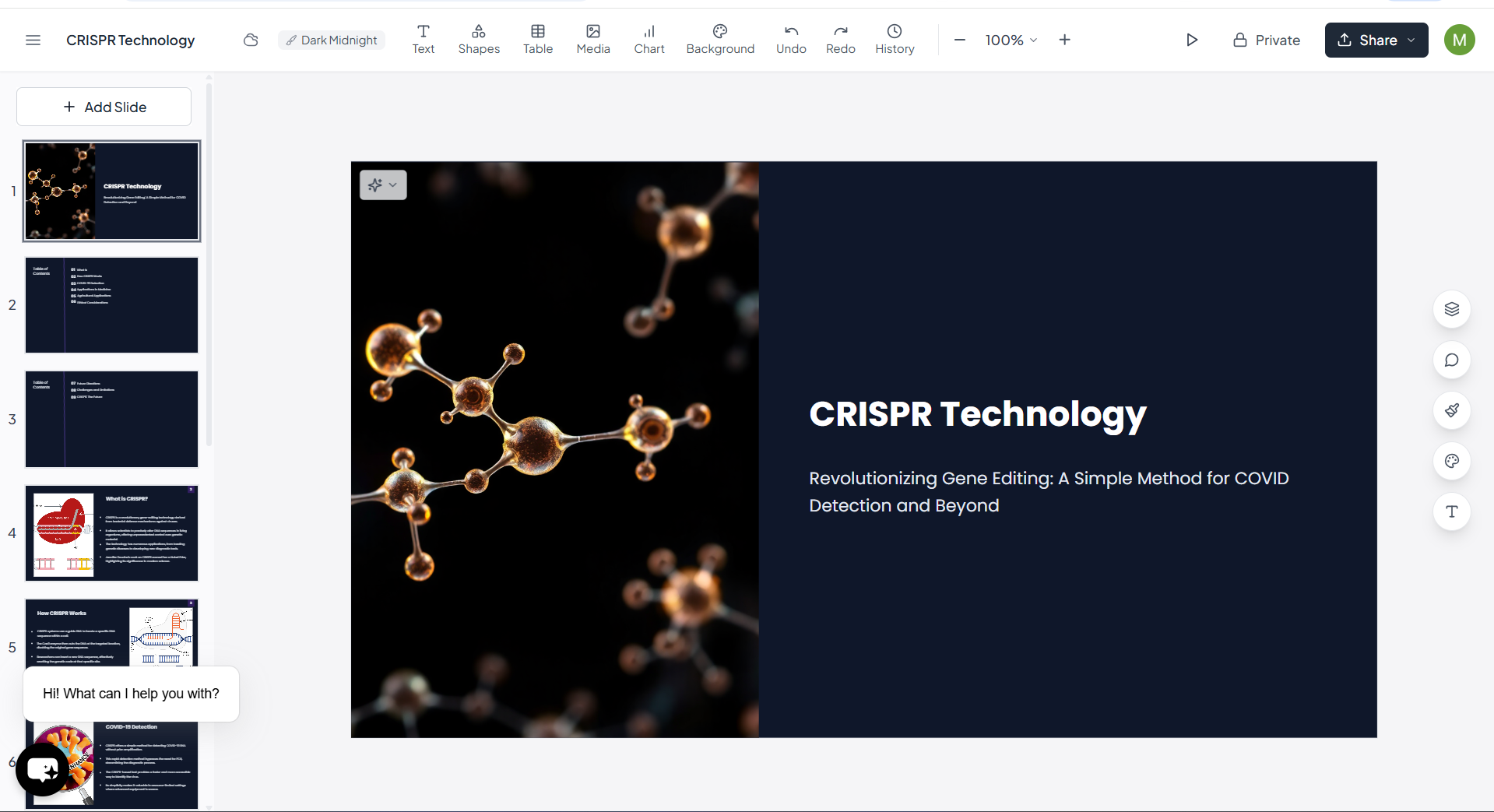Open the hamburger menu

click(x=33, y=40)
